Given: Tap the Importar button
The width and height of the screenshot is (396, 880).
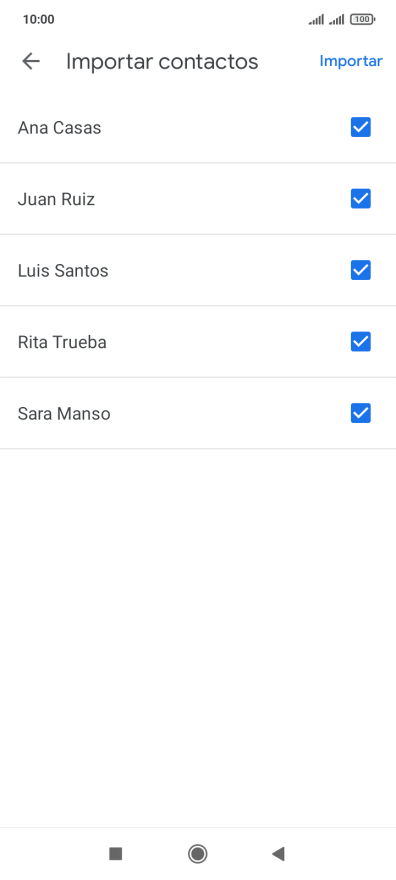Looking at the screenshot, I should click(x=351, y=61).
